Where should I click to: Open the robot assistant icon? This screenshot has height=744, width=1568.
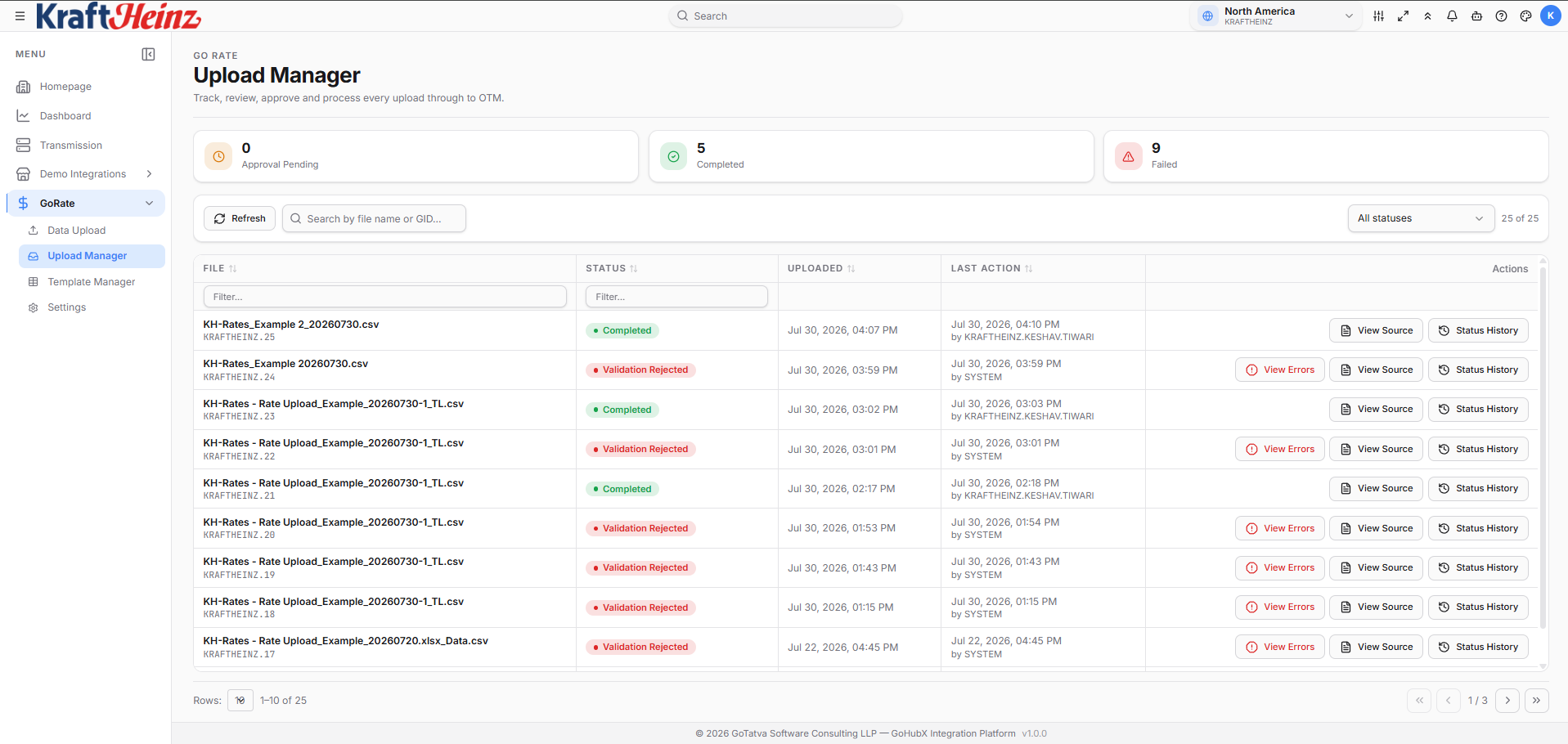[1476, 16]
